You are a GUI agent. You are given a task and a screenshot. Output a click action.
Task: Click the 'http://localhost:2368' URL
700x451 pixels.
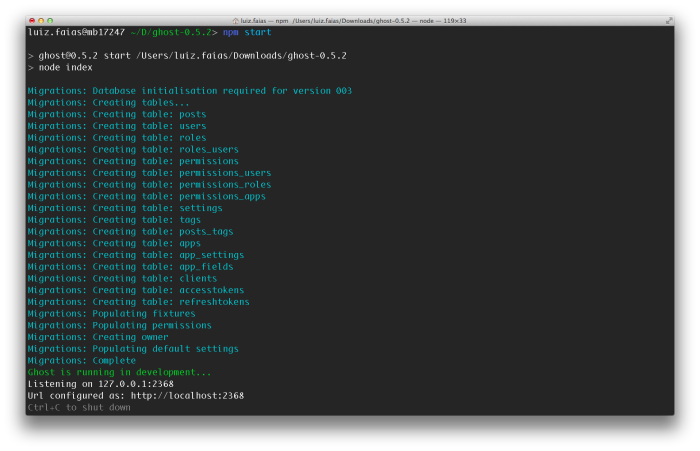(188, 395)
